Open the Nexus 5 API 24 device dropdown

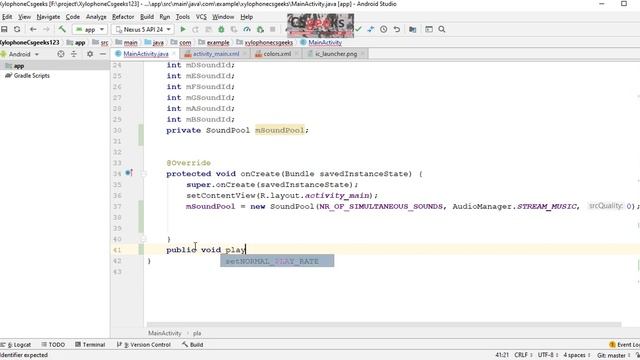tap(143, 29)
